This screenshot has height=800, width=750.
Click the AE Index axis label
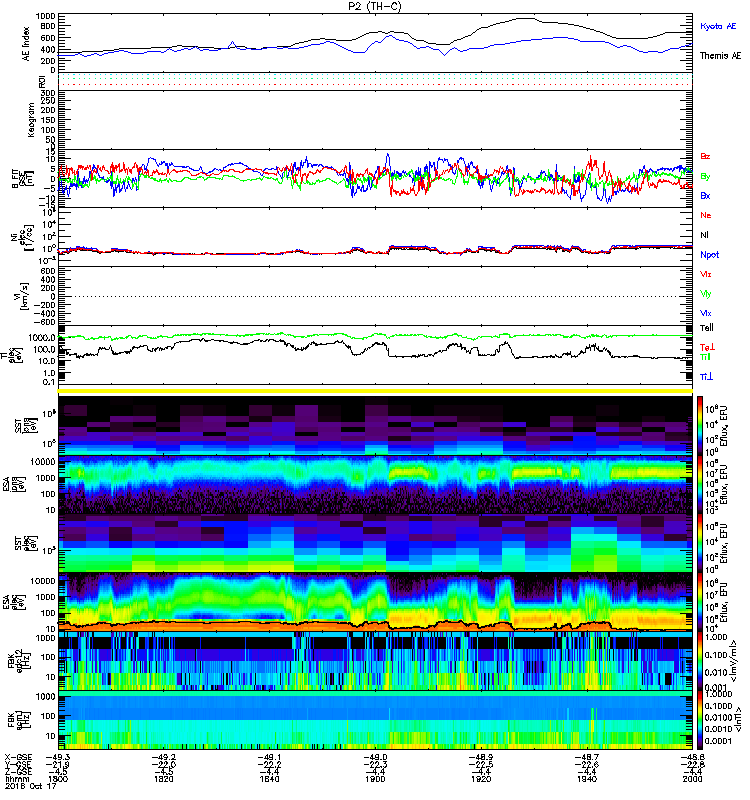tap(27, 44)
